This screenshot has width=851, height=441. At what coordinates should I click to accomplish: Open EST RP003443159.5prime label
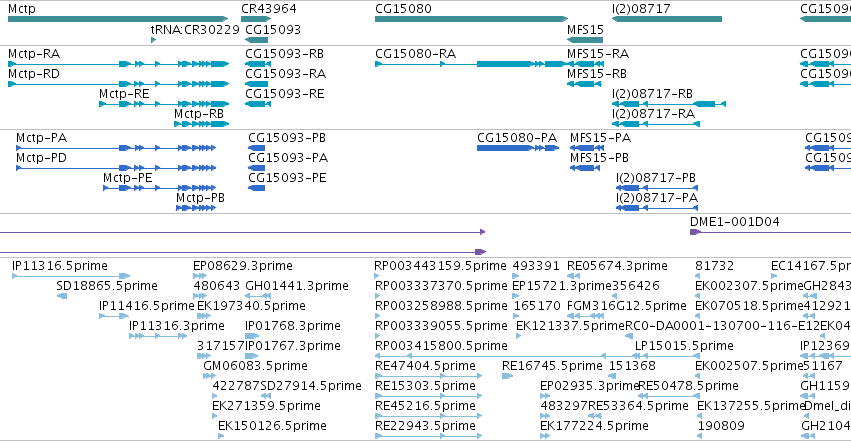pyautogui.click(x=440, y=266)
